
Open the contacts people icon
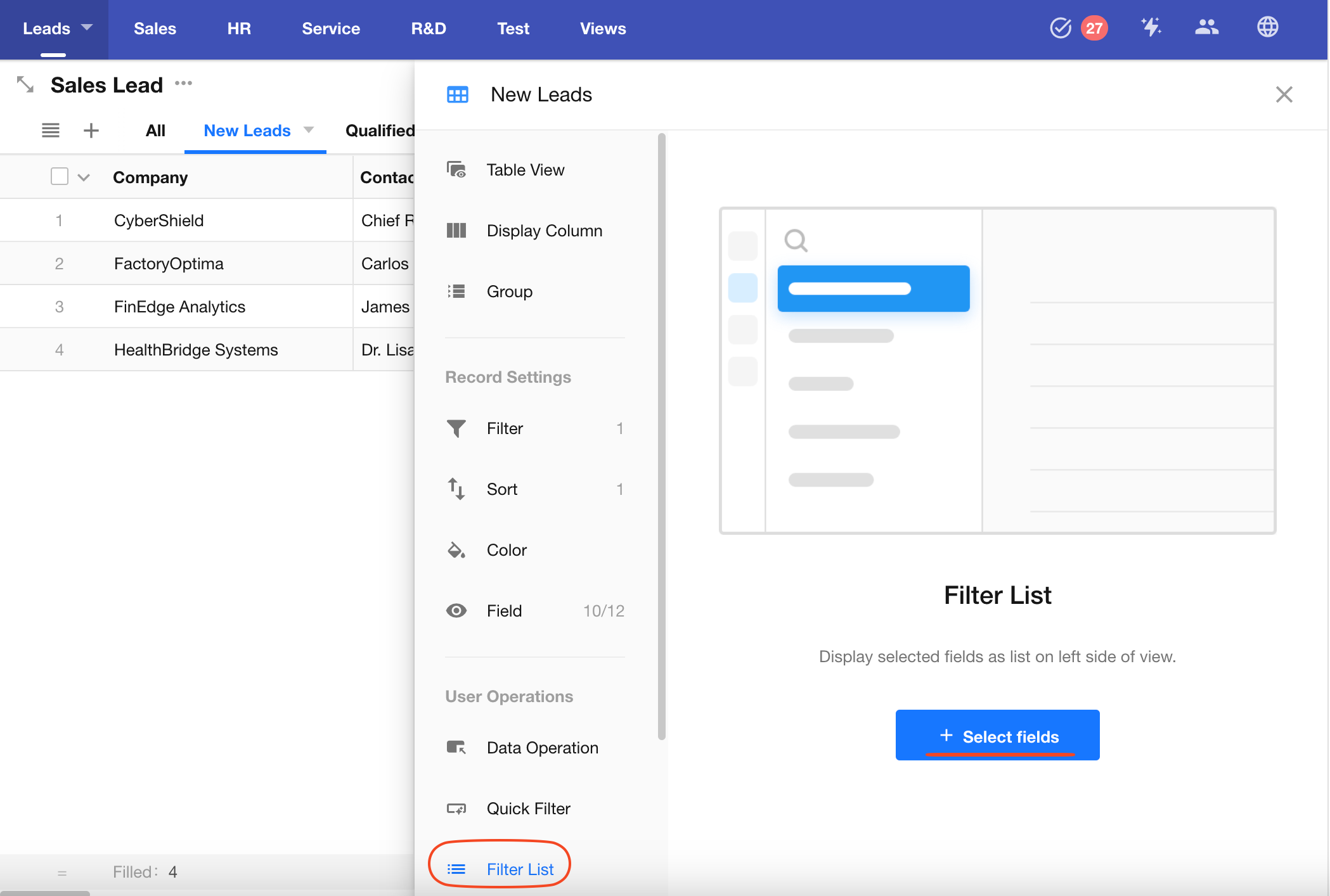click(x=1206, y=27)
